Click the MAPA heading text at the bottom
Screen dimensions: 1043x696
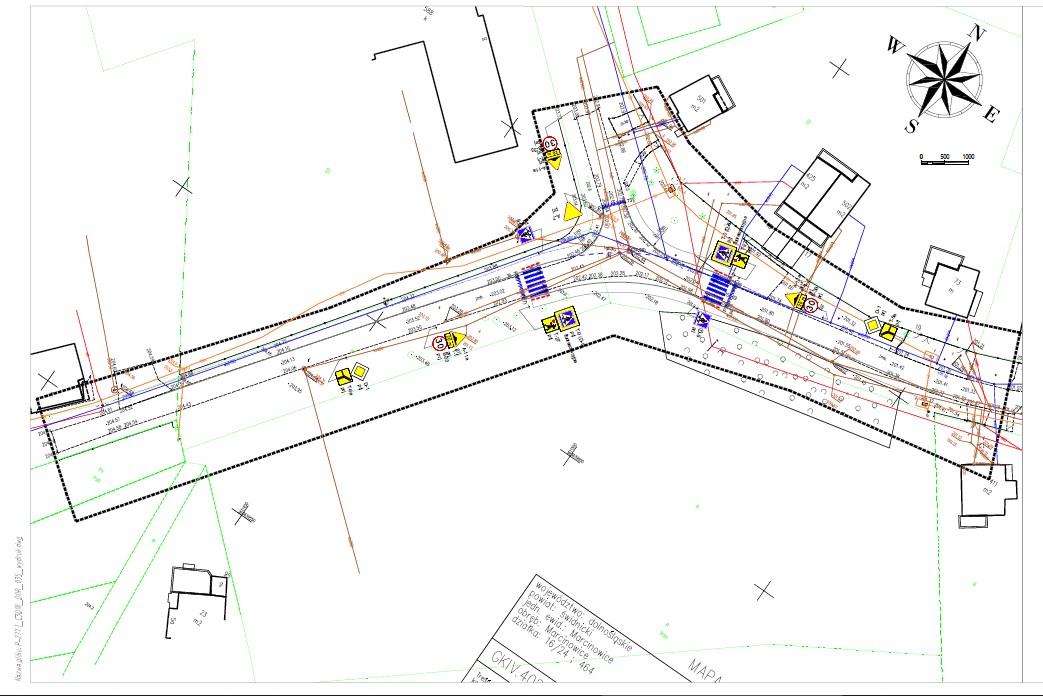tap(706, 671)
